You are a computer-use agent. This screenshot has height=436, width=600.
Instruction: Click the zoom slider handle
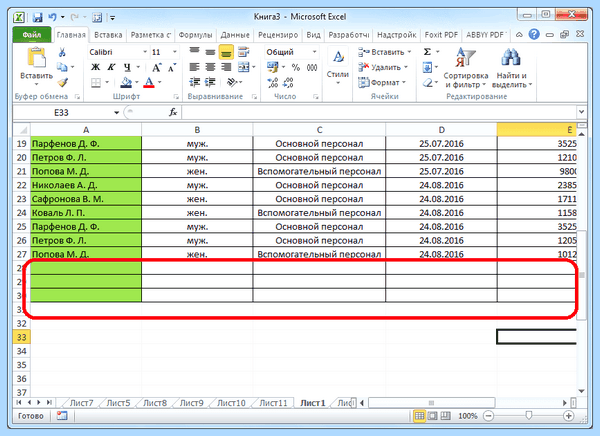tap(528, 415)
